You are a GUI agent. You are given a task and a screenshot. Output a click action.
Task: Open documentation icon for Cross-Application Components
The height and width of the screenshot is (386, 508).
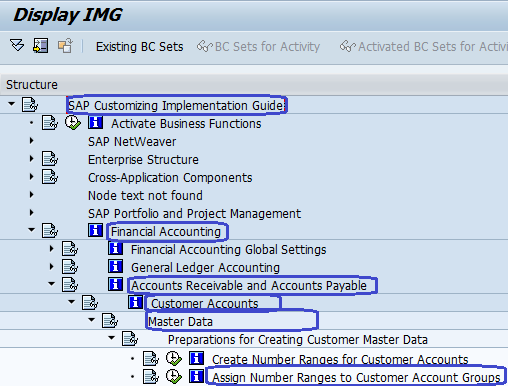[50, 177]
